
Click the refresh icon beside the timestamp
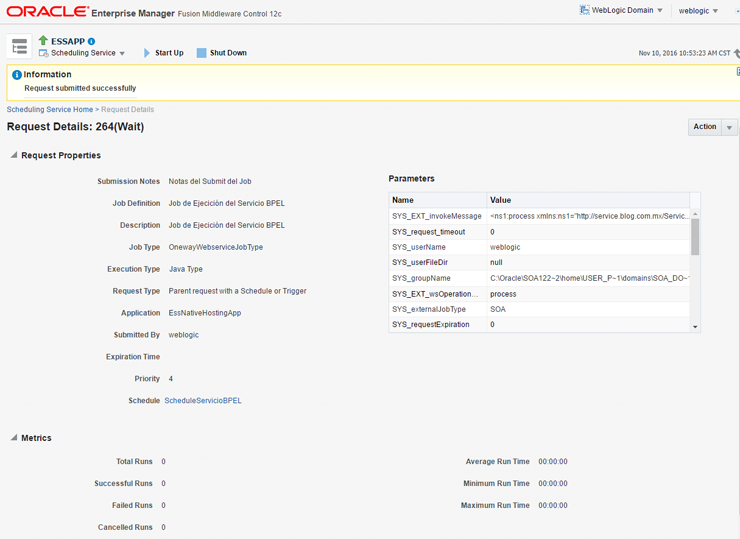[736, 53]
